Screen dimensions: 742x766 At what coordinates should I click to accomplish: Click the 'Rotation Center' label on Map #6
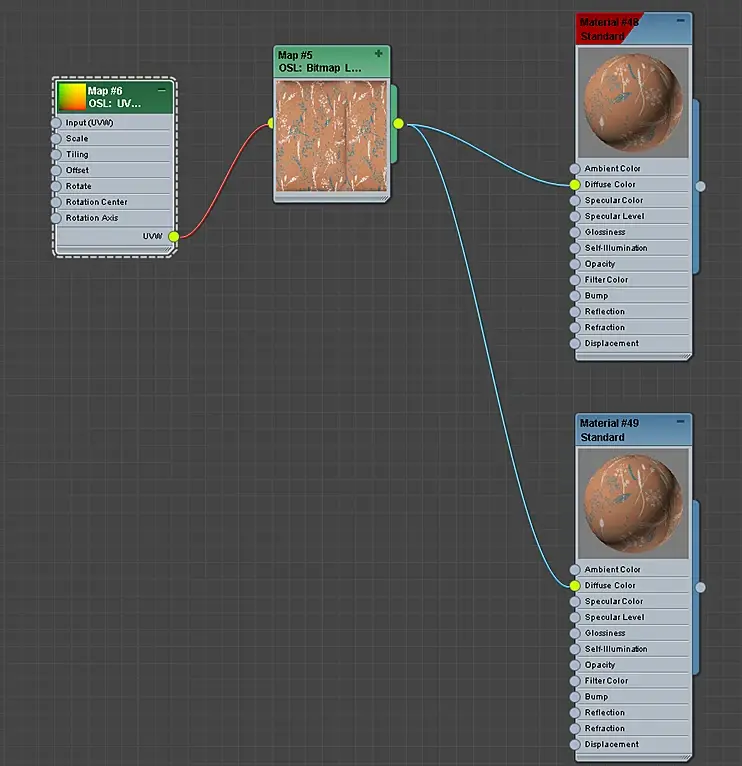[x=96, y=202]
